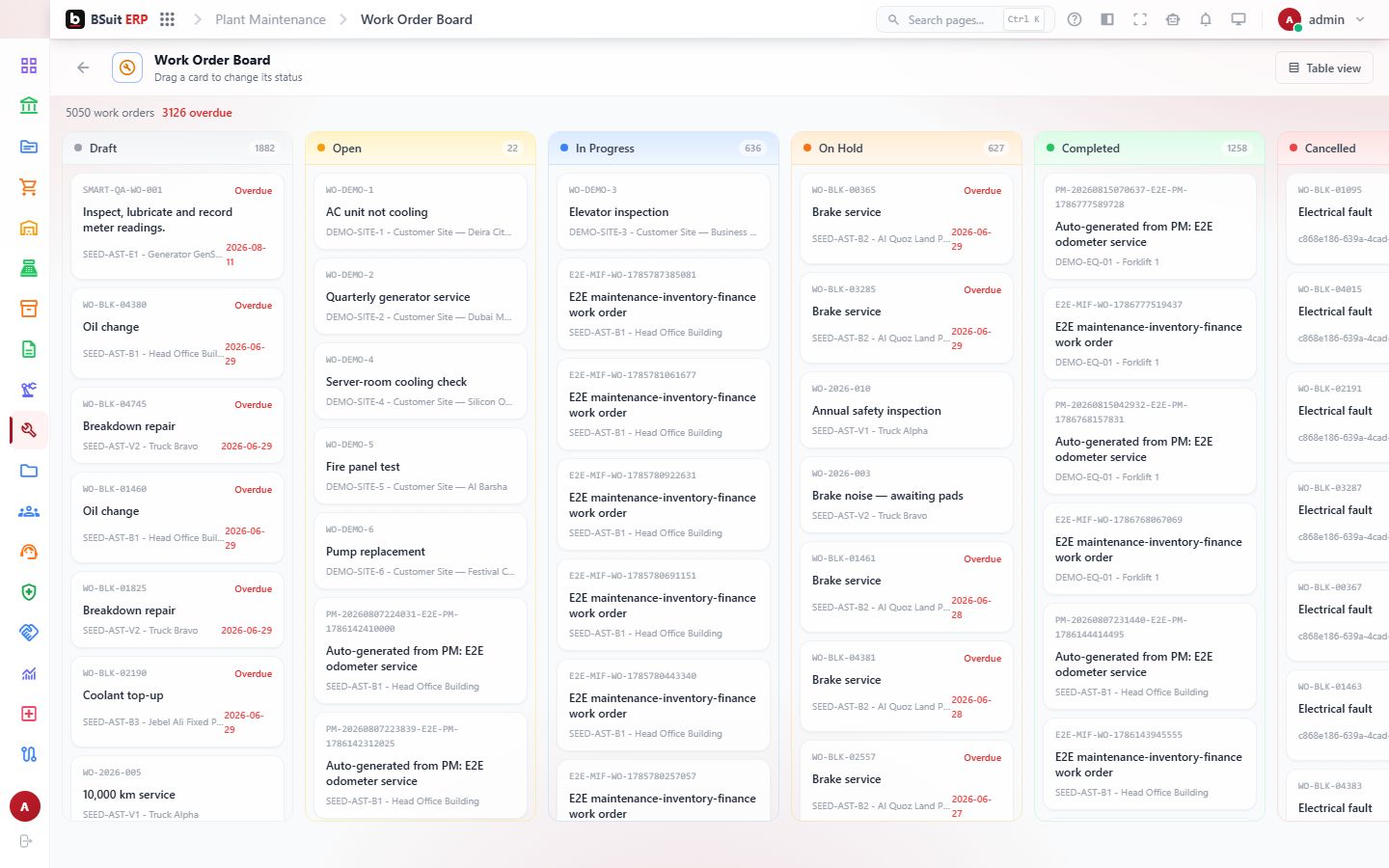Image resolution: width=1389 pixels, height=868 pixels.
Task: Open the archive box sidebar icon
Action: coord(29,309)
